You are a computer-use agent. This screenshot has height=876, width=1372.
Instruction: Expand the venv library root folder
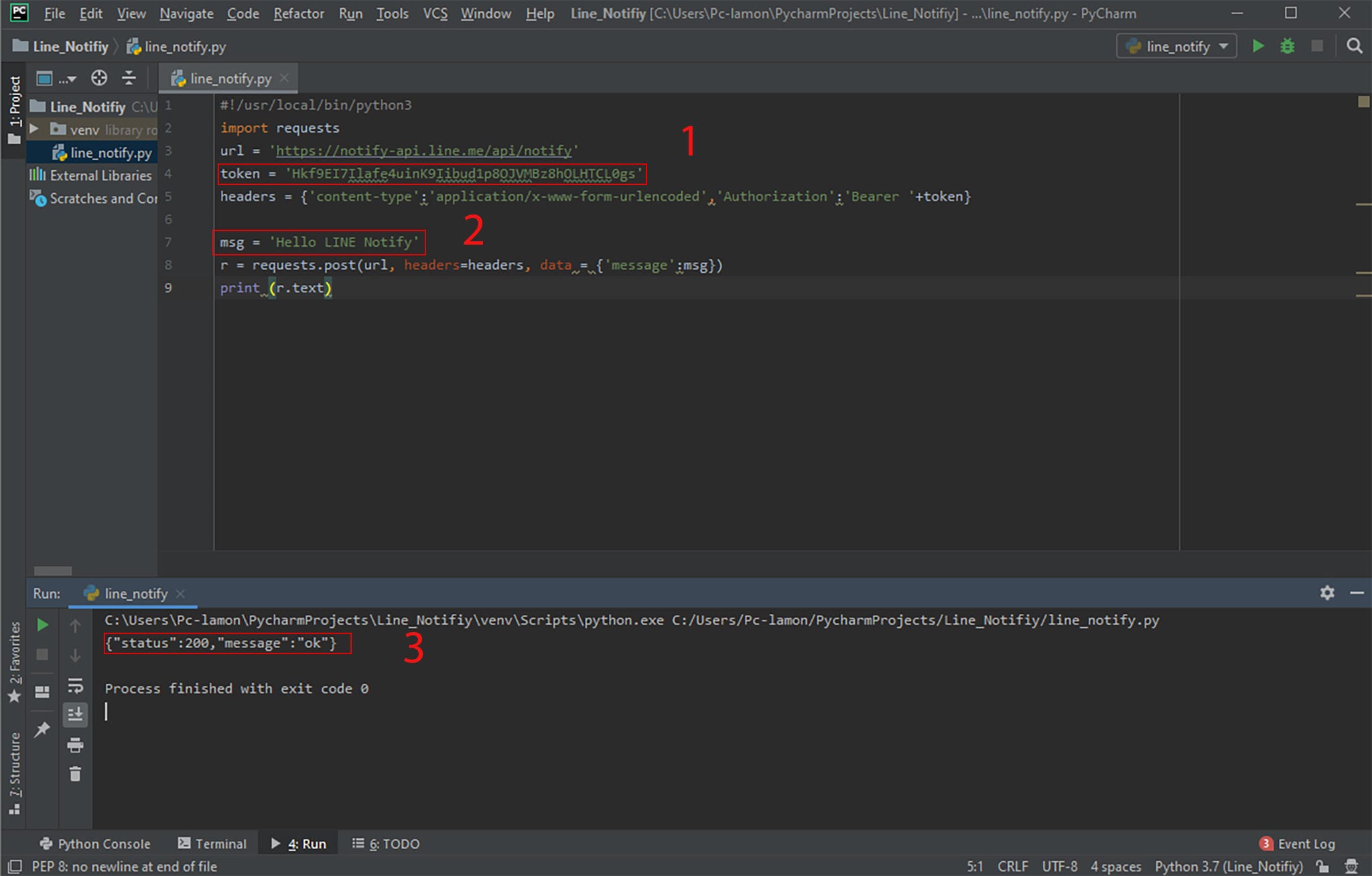[36, 129]
